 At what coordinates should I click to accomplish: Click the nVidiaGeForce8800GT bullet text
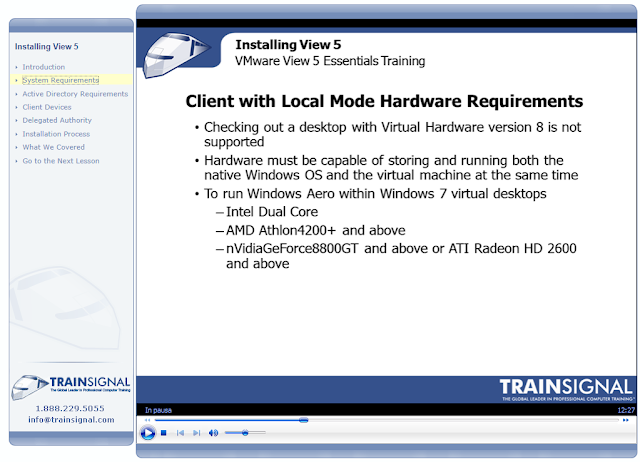pos(401,256)
